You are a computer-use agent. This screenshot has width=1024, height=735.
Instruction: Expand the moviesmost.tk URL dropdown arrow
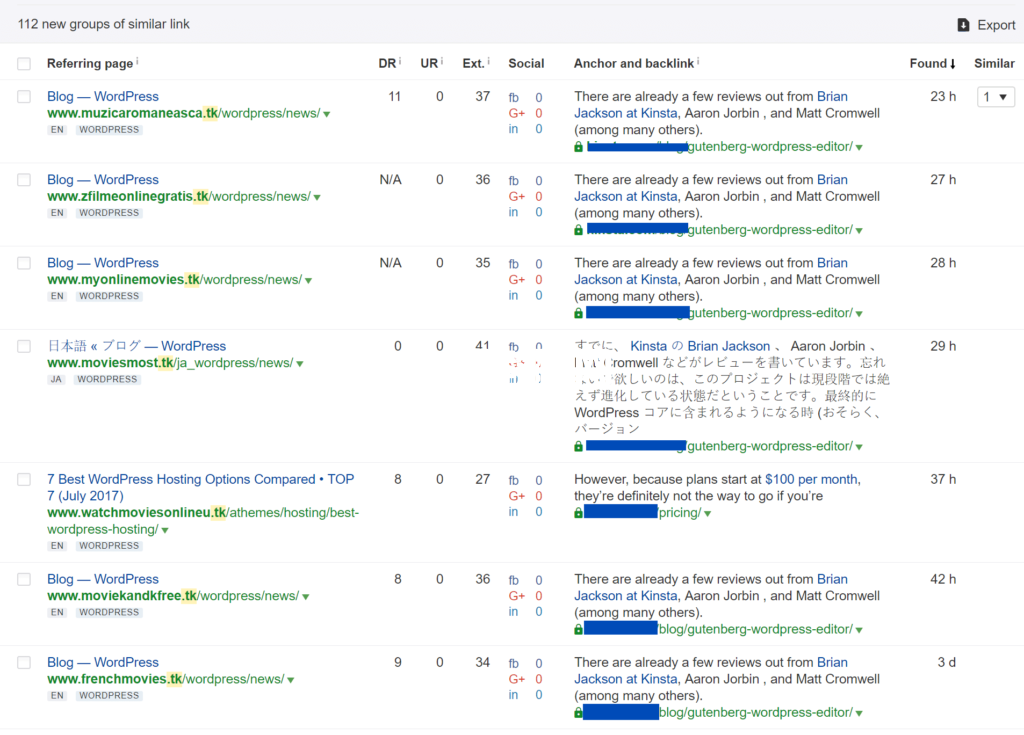(x=300, y=364)
